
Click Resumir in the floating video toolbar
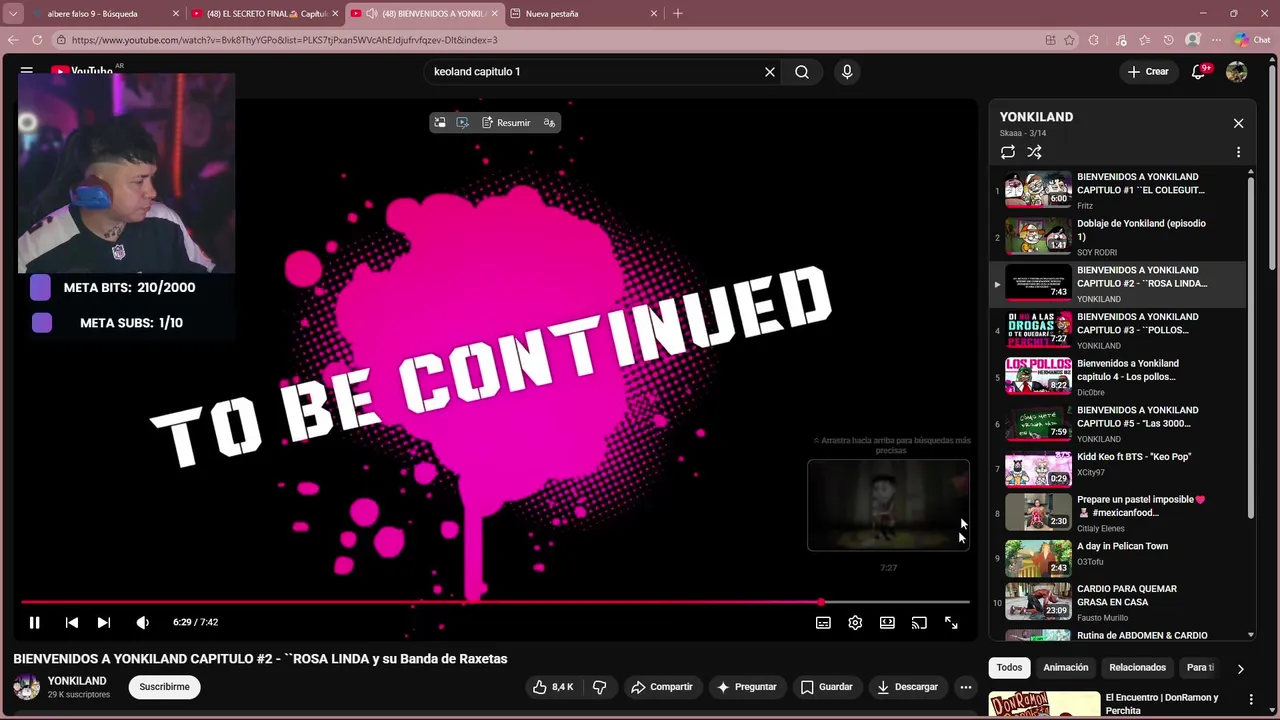pyautogui.click(x=506, y=123)
